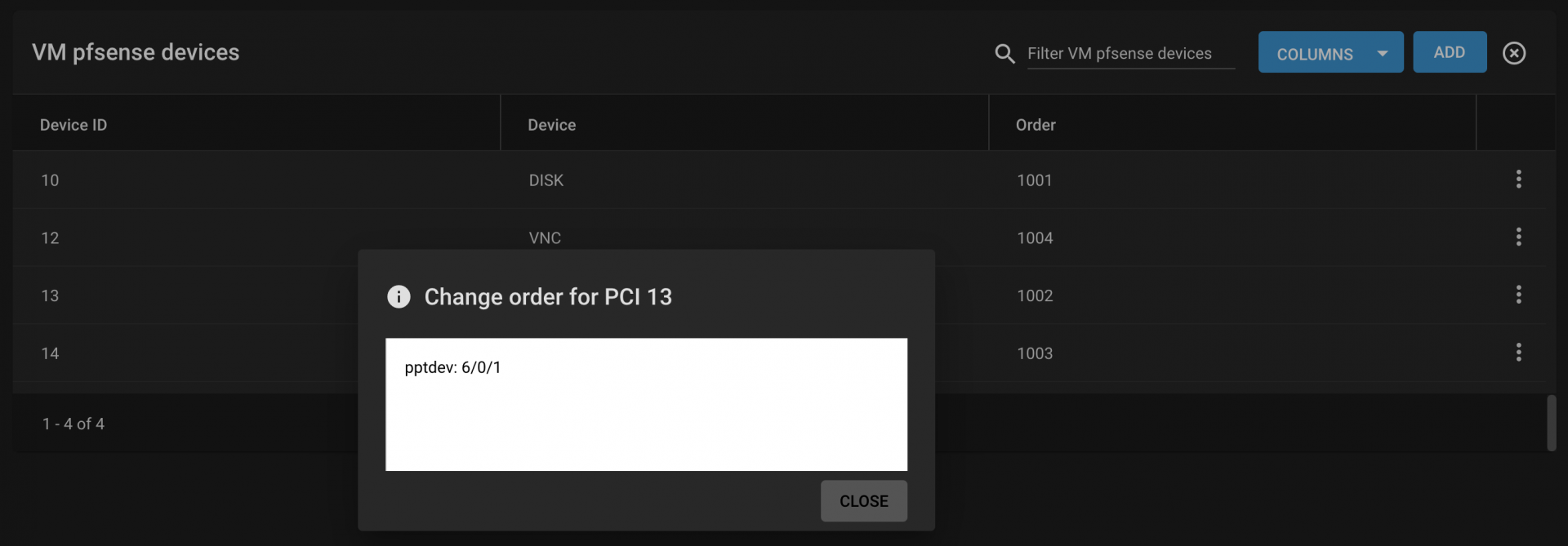The image size is (1568, 546).
Task: Click the pptdev: 6/0/1 text box
Action: click(x=646, y=405)
